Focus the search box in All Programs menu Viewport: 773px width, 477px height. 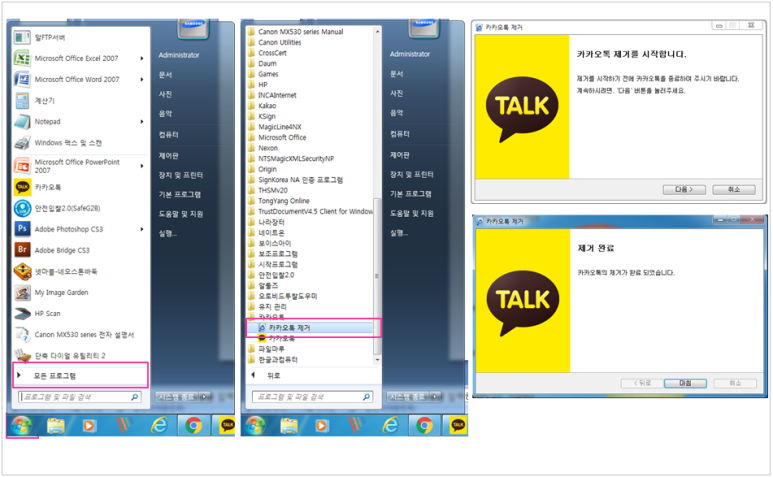[312, 397]
